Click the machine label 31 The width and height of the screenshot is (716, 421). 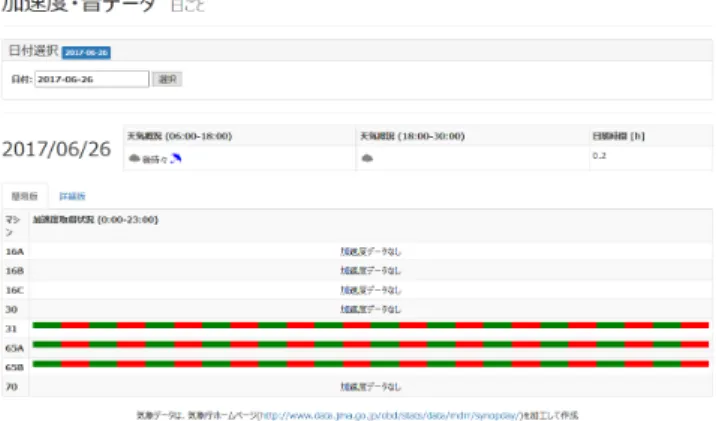click(x=11, y=329)
